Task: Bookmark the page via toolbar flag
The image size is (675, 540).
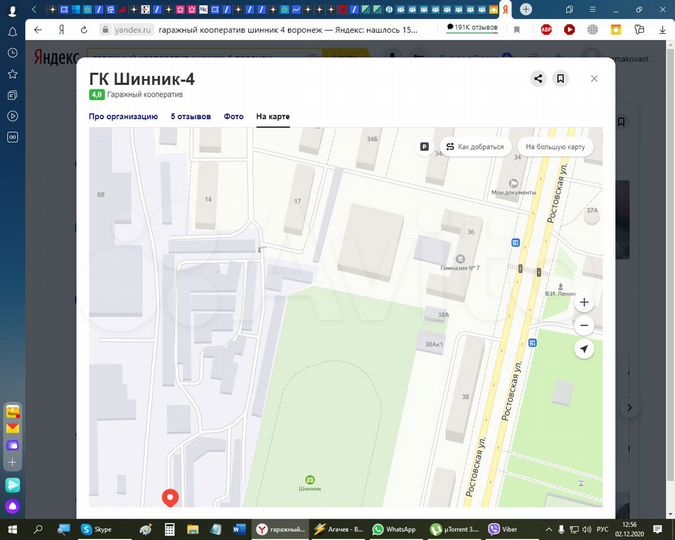Action: 517,30
